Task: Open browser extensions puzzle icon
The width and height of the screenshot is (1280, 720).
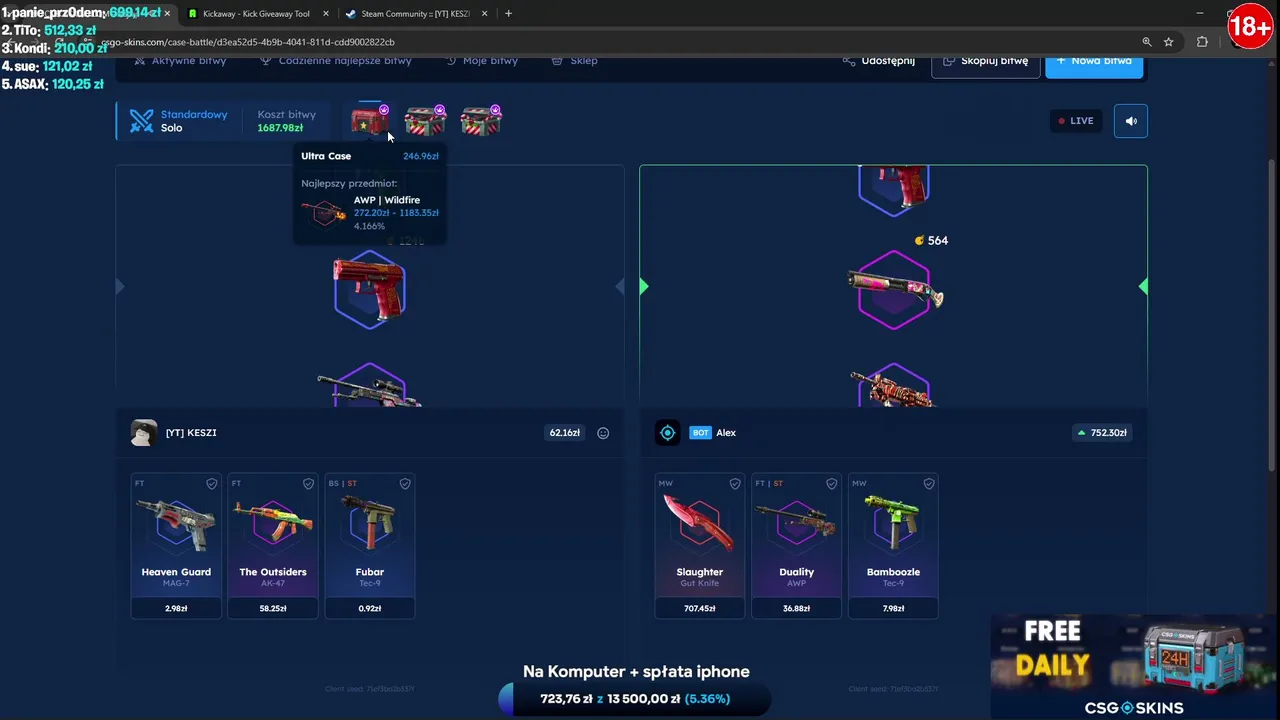Action: click(1202, 42)
